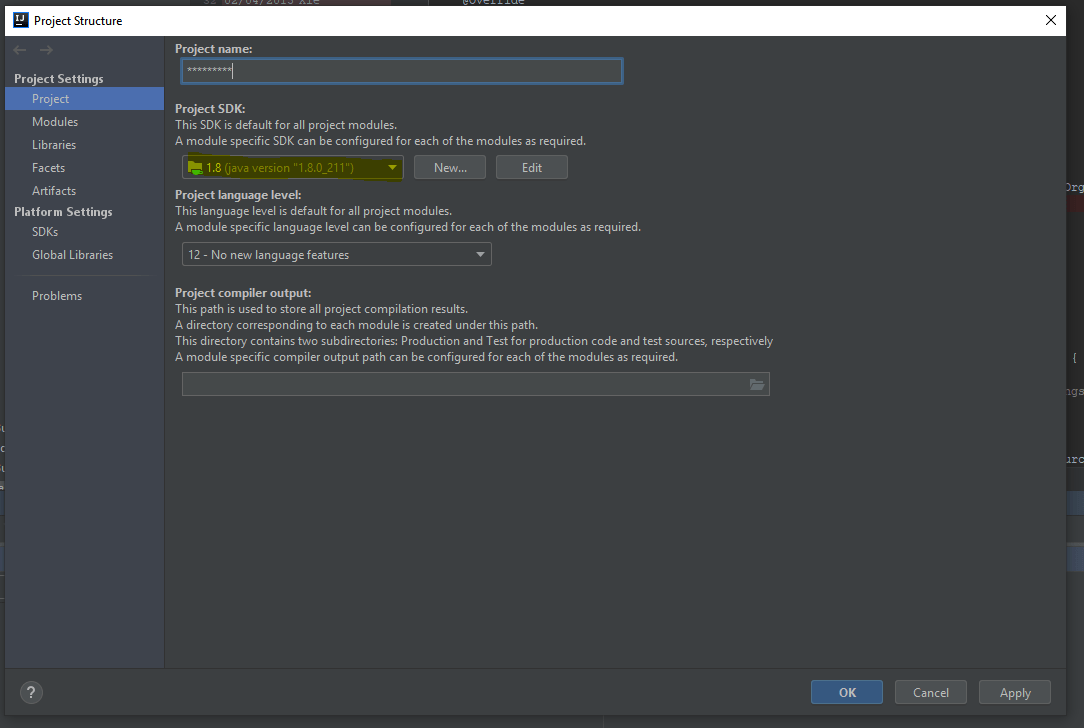Open the Artifacts settings page

54,190
